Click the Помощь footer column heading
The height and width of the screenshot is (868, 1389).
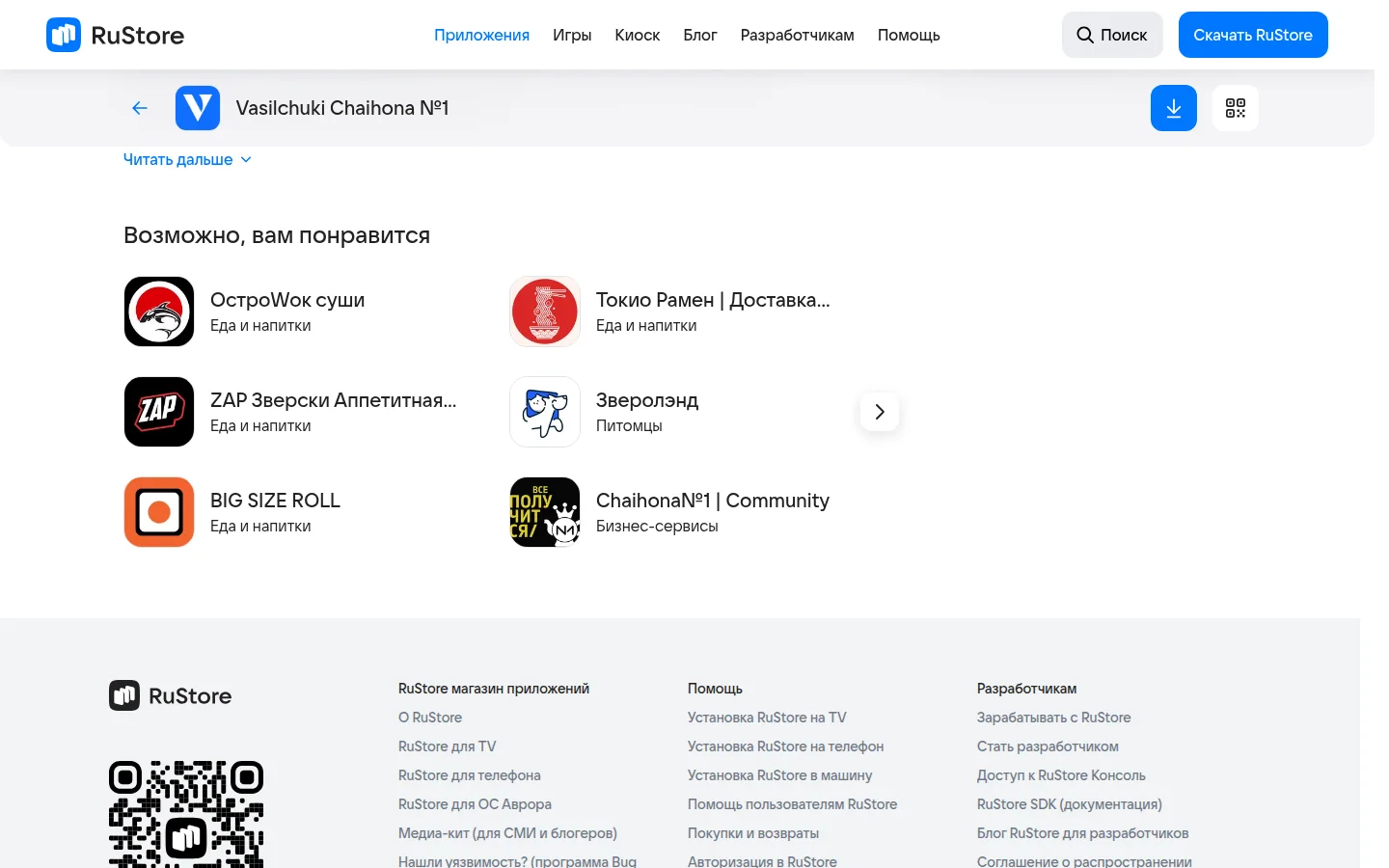(715, 689)
